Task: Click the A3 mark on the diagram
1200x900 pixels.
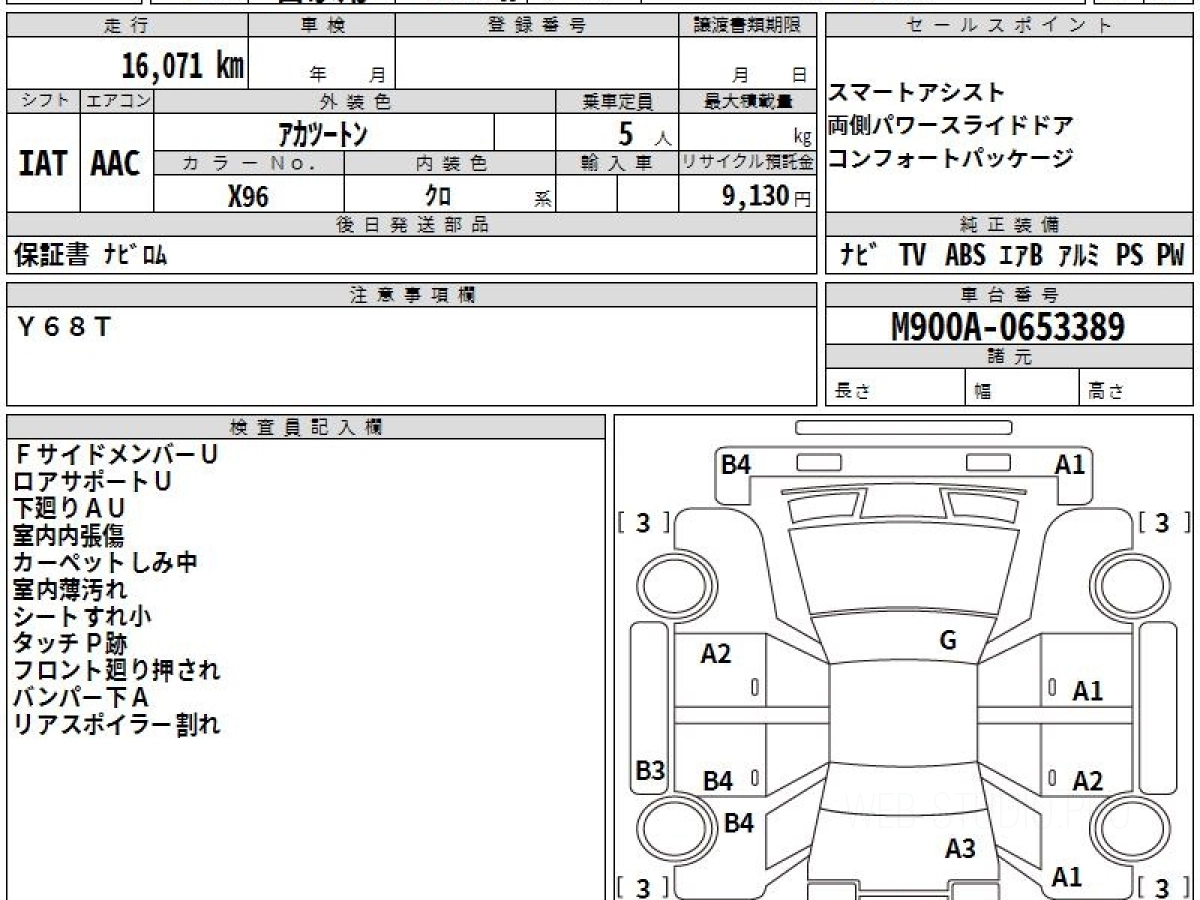Action: point(960,849)
